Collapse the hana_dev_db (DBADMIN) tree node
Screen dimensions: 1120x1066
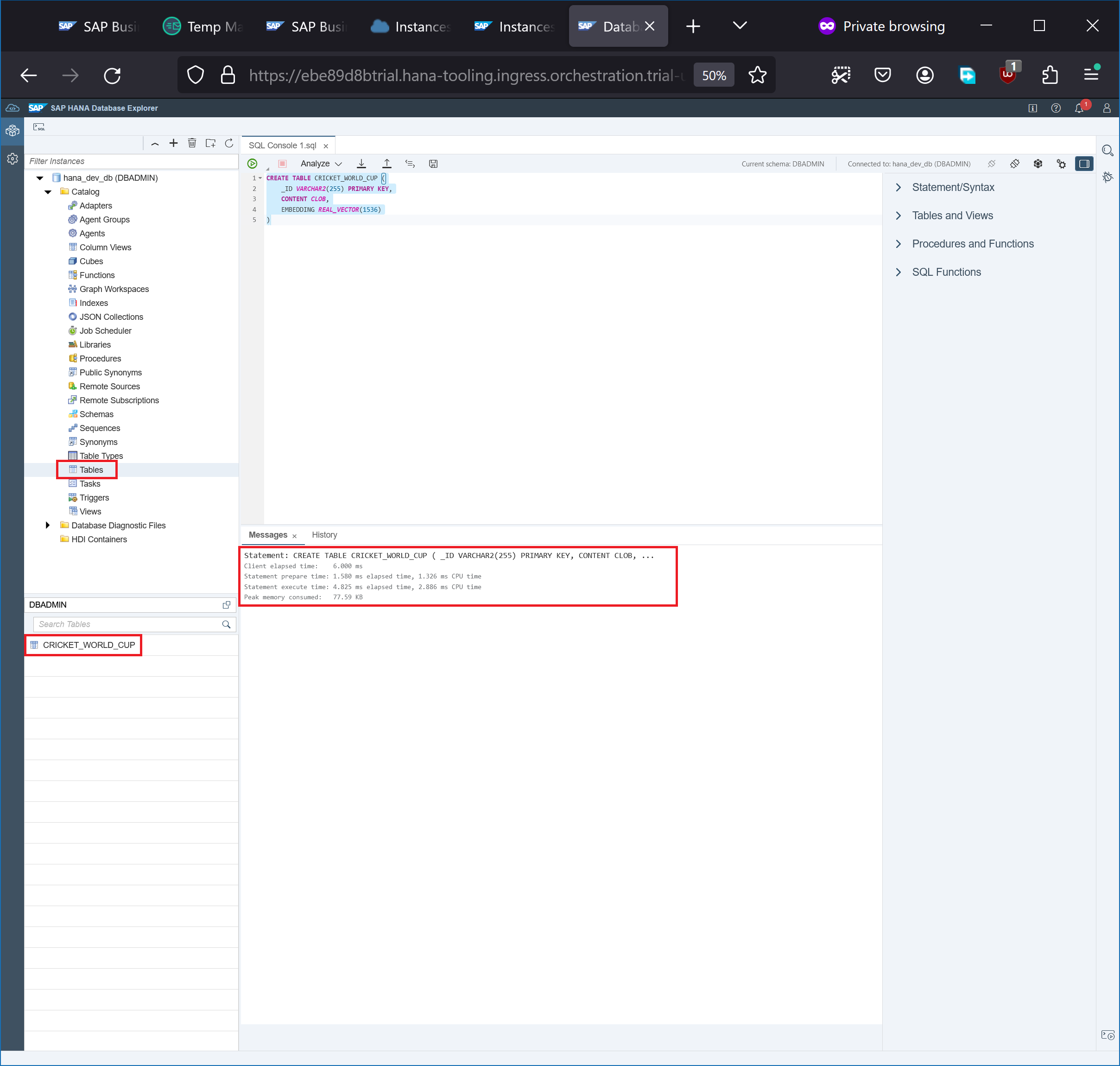(40, 178)
